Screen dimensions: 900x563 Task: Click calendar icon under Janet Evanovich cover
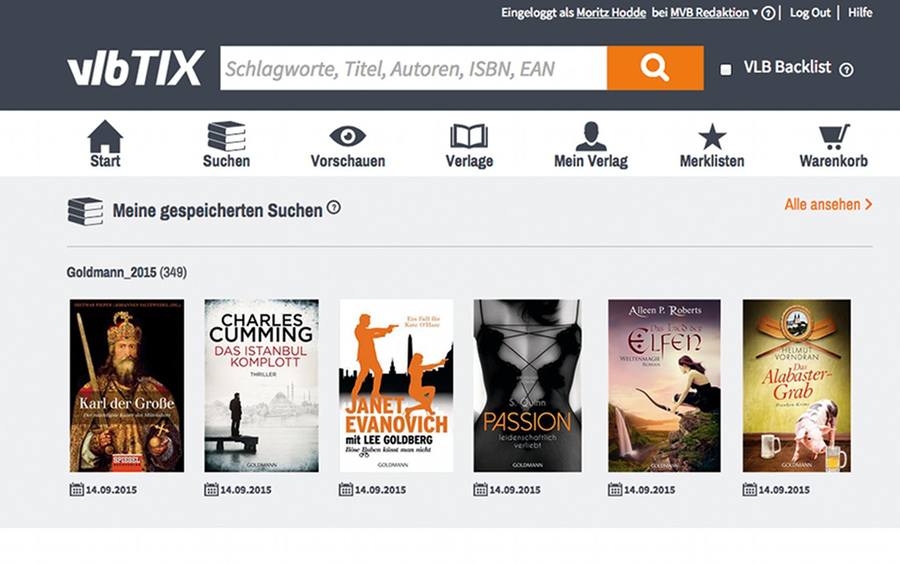(346, 490)
